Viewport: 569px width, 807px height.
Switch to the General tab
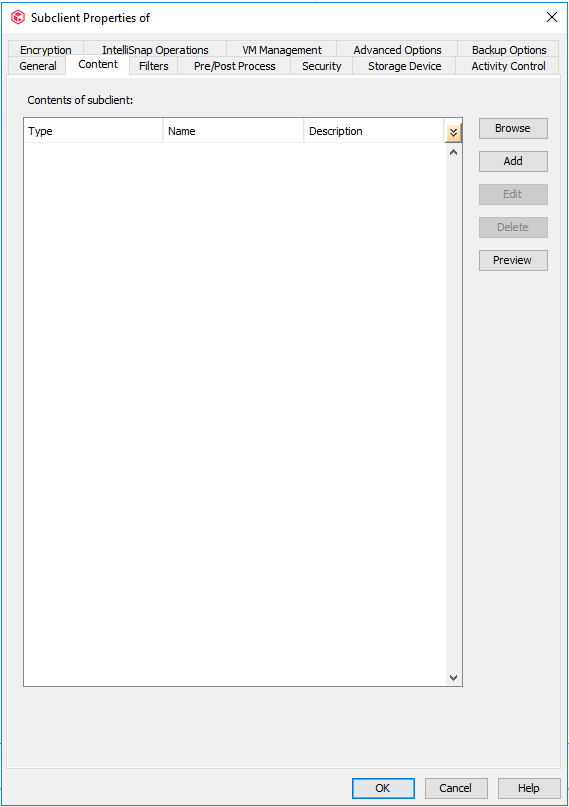point(38,66)
